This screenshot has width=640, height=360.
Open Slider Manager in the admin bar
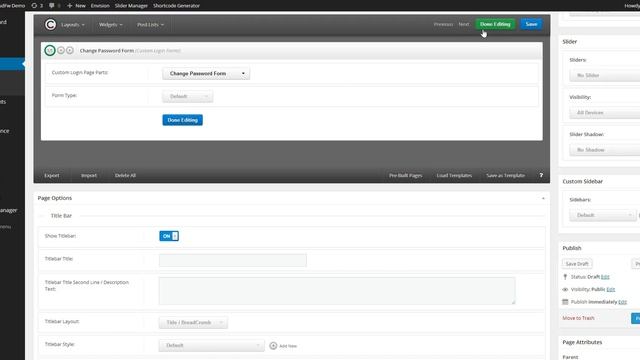(x=131, y=6)
